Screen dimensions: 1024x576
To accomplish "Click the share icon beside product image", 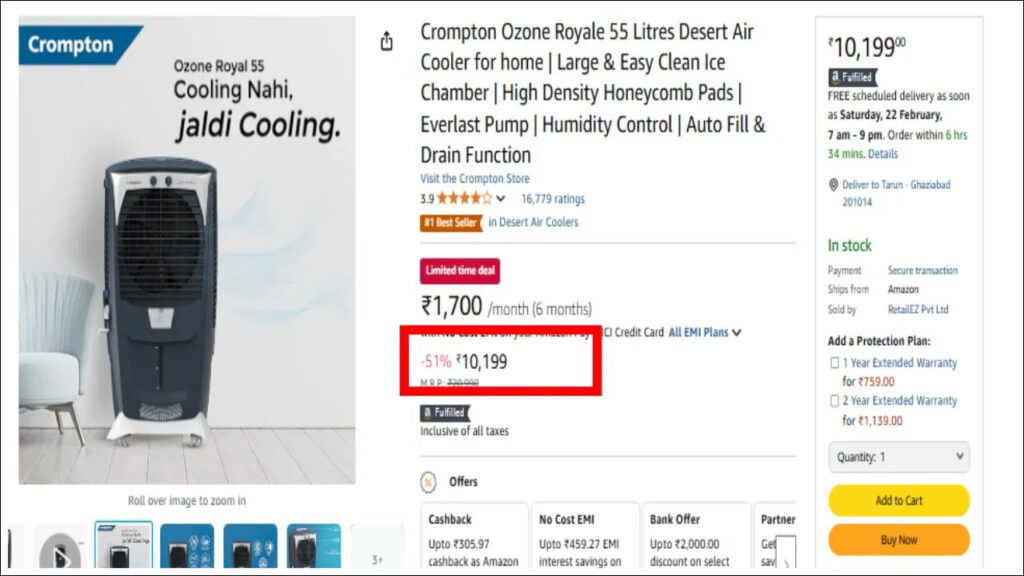I will pos(387,41).
